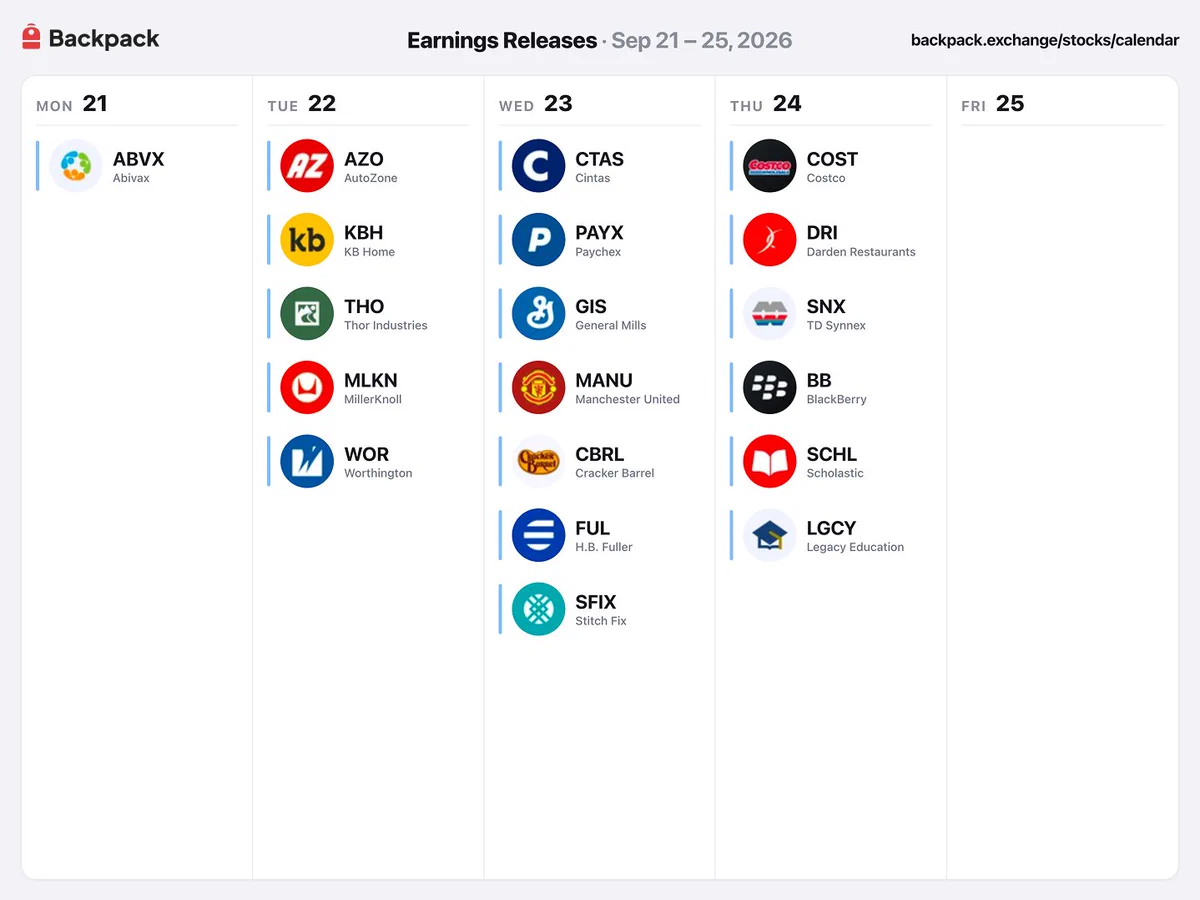Click the SCHL ticker text
Image resolution: width=1200 pixels, height=900 pixels.
tap(832, 455)
